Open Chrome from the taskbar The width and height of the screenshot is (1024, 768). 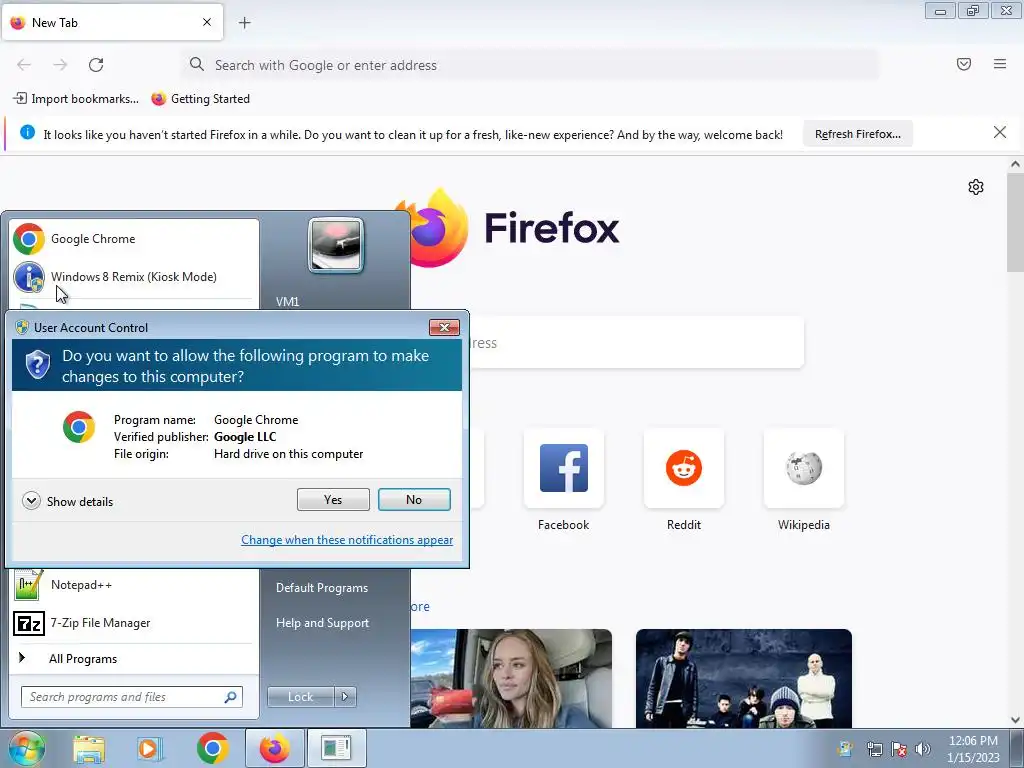[212, 748]
